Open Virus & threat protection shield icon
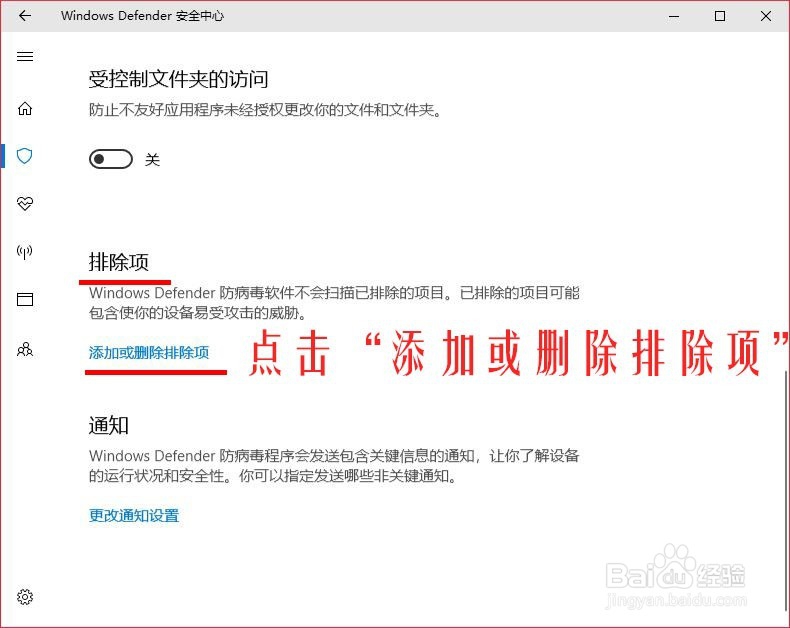The height and width of the screenshot is (628, 790). pos(25,156)
